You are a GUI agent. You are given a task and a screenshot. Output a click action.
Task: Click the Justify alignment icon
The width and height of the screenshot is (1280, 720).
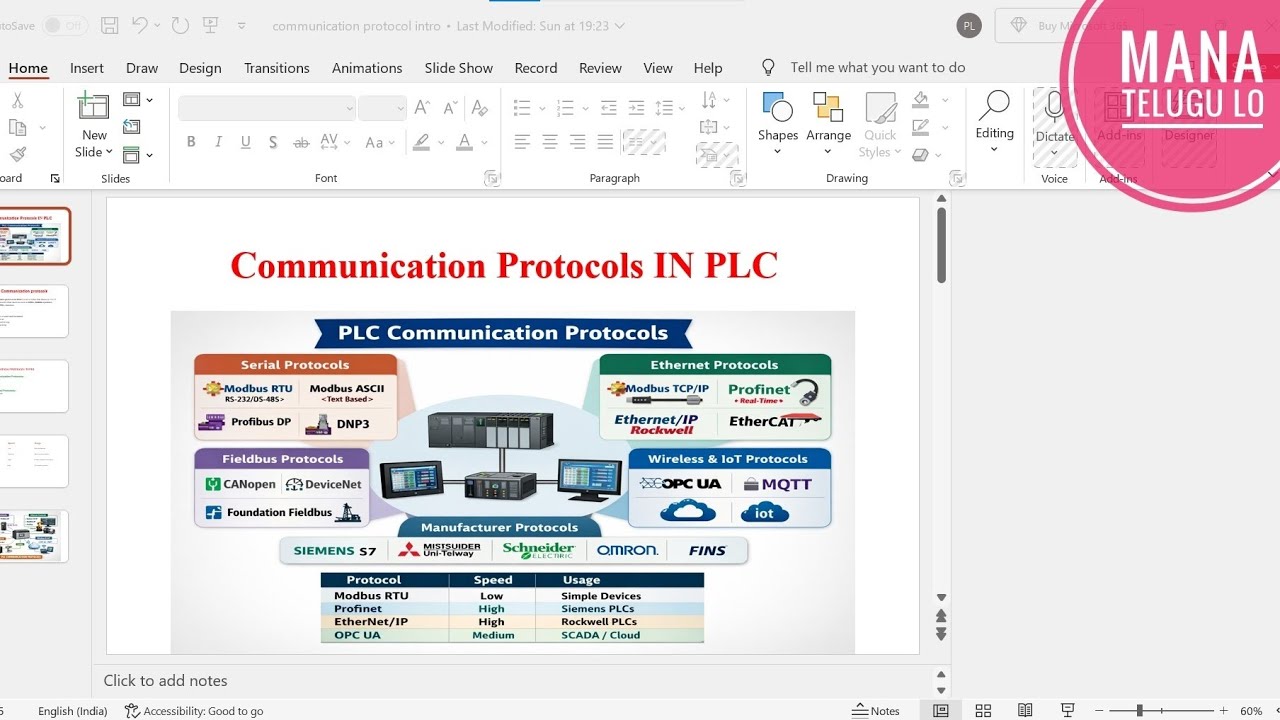[605, 142]
